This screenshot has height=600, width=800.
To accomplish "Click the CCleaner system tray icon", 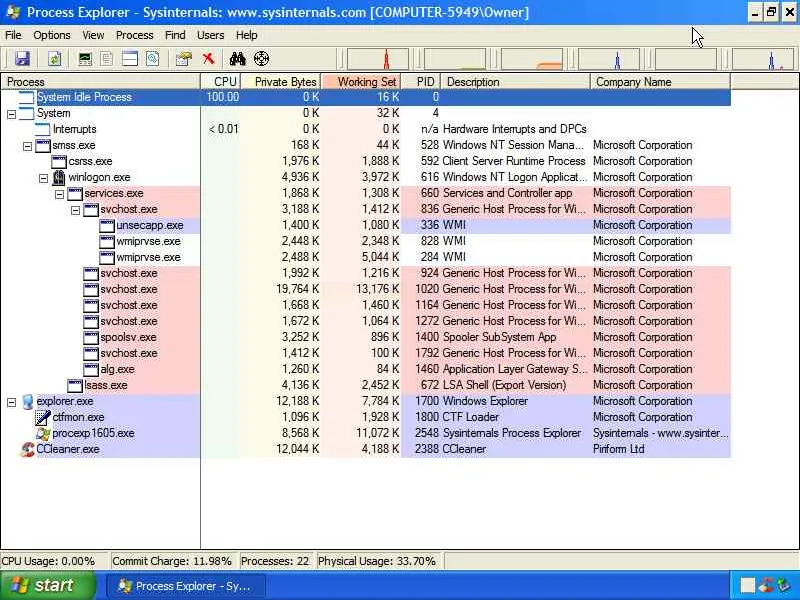I will pyautogui.click(x=765, y=586).
